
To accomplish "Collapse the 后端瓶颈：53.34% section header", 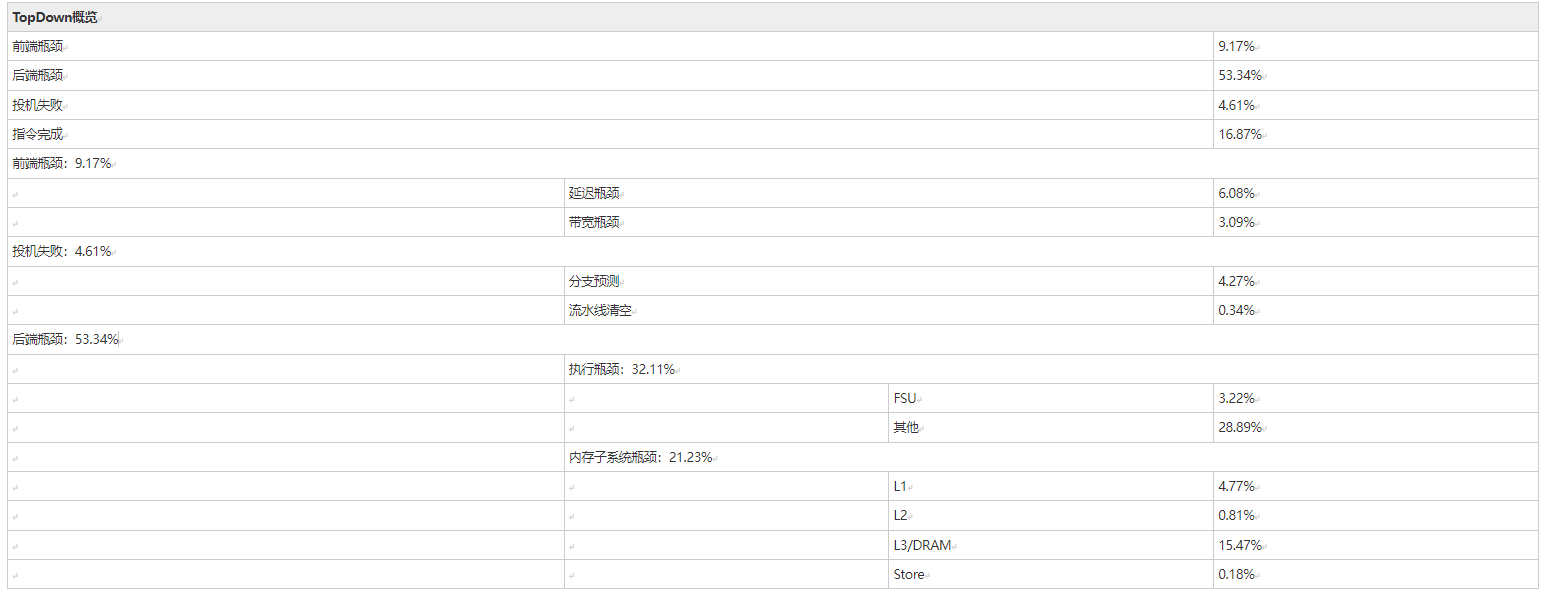I will (x=65, y=340).
